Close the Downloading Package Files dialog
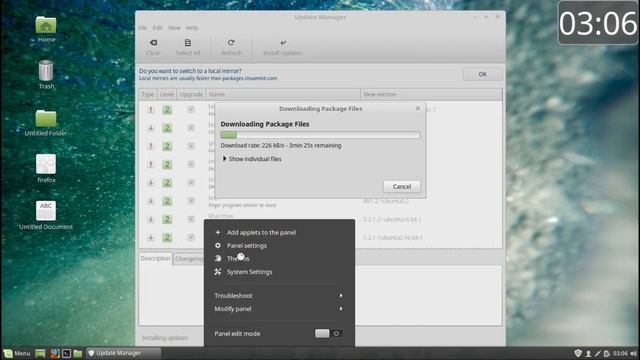Screen dimensions: 640x360 418,108
